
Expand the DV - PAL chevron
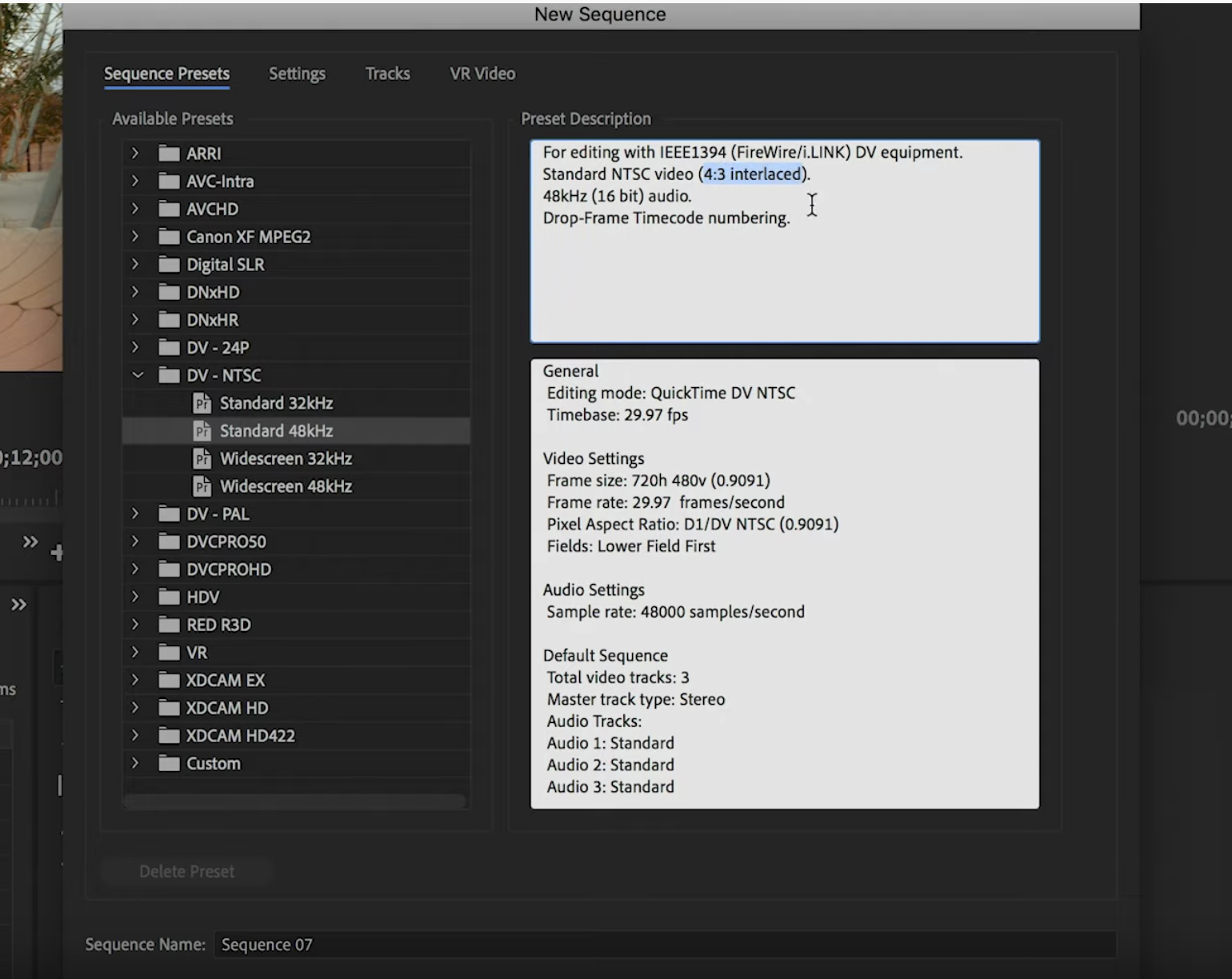pos(135,513)
